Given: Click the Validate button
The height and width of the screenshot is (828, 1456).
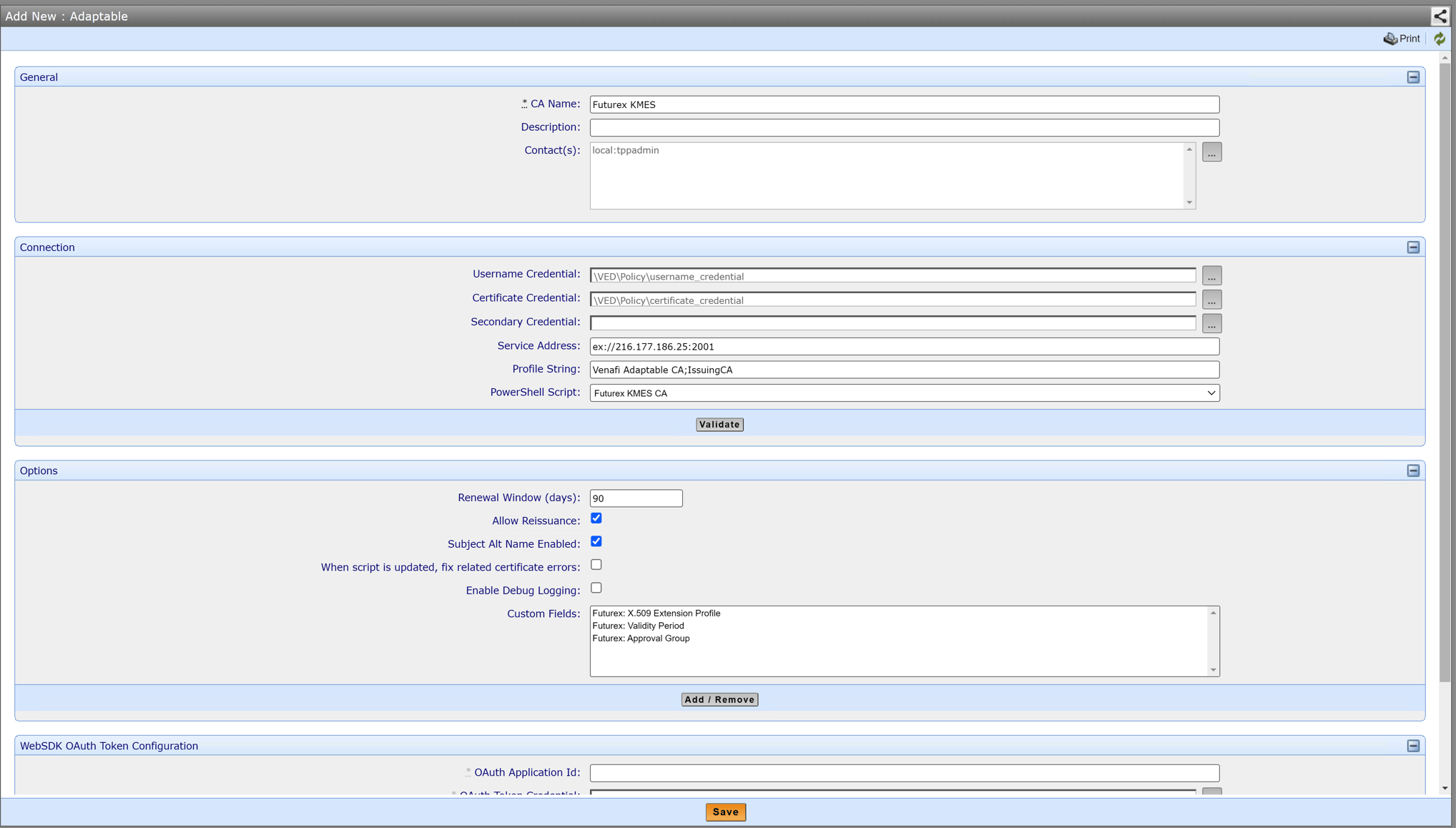Looking at the screenshot, I should (719, 425).
